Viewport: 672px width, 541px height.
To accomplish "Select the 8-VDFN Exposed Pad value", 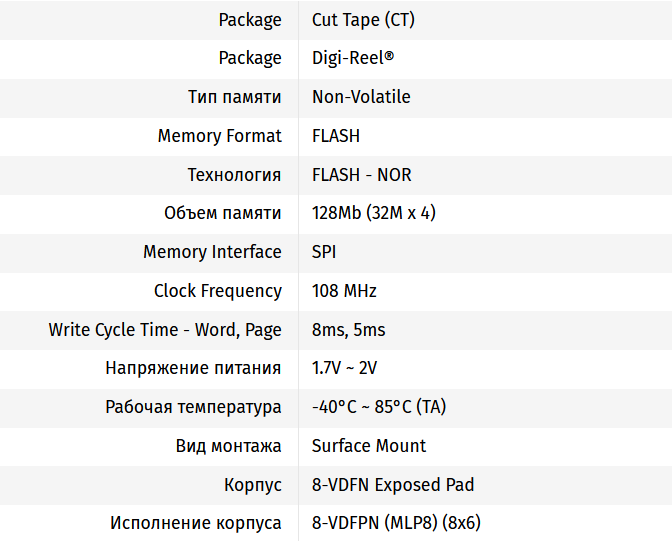I will [x=393, y=485].
